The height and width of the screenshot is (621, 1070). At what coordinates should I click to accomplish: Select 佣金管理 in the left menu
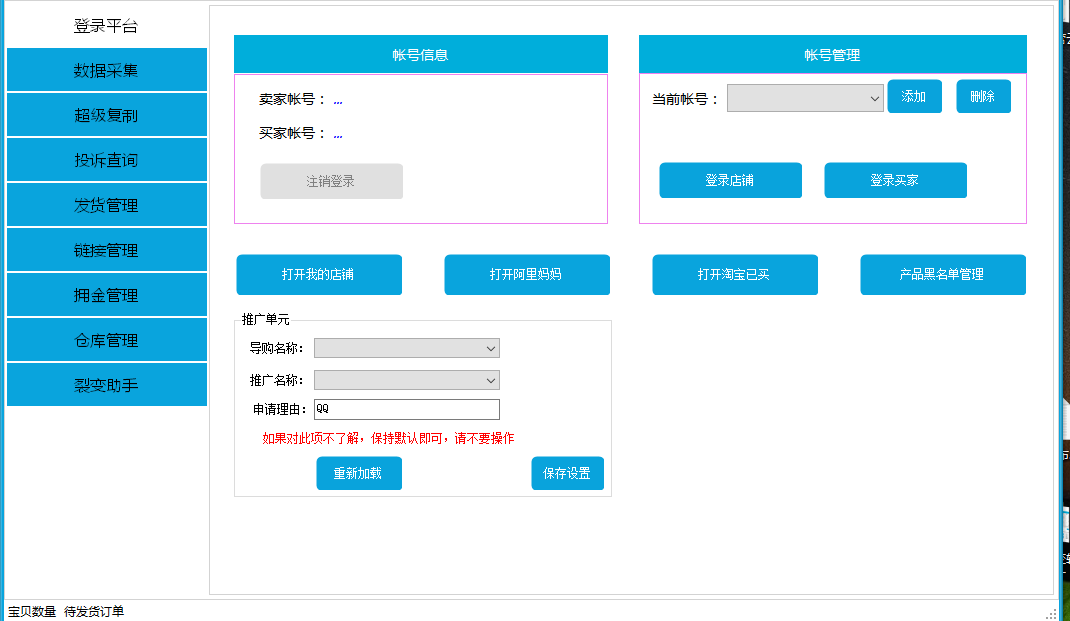point(106,295)
